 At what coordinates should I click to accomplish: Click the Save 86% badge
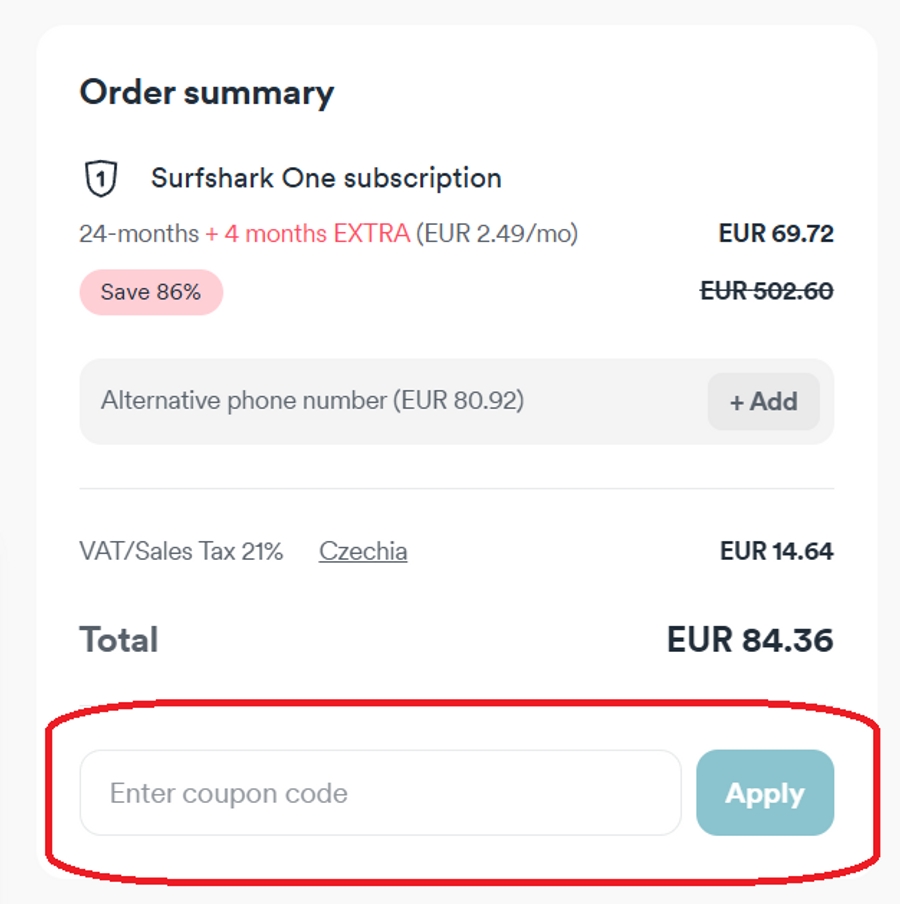(x=151, y=292)
